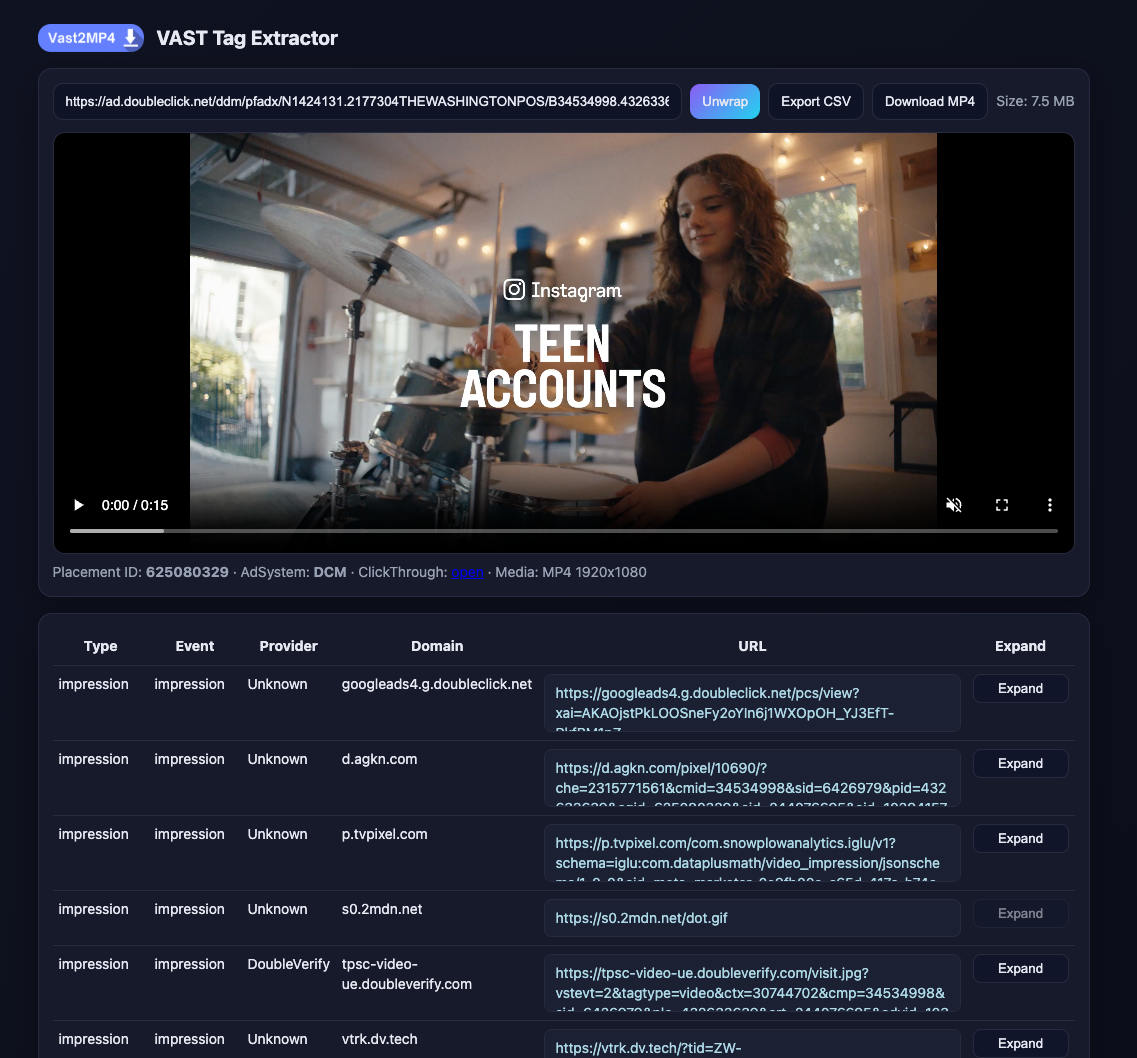Focus the VAST tag URL input field

367,101
